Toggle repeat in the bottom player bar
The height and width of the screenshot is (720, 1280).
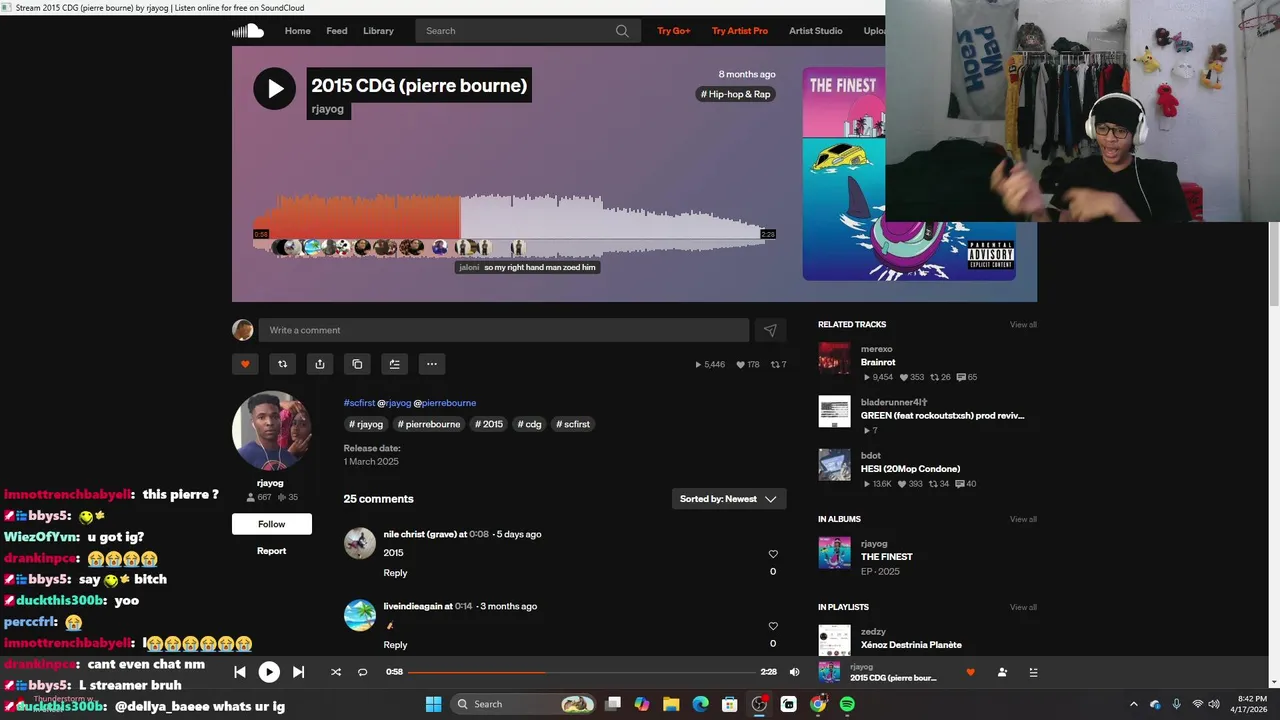(363, 672)
